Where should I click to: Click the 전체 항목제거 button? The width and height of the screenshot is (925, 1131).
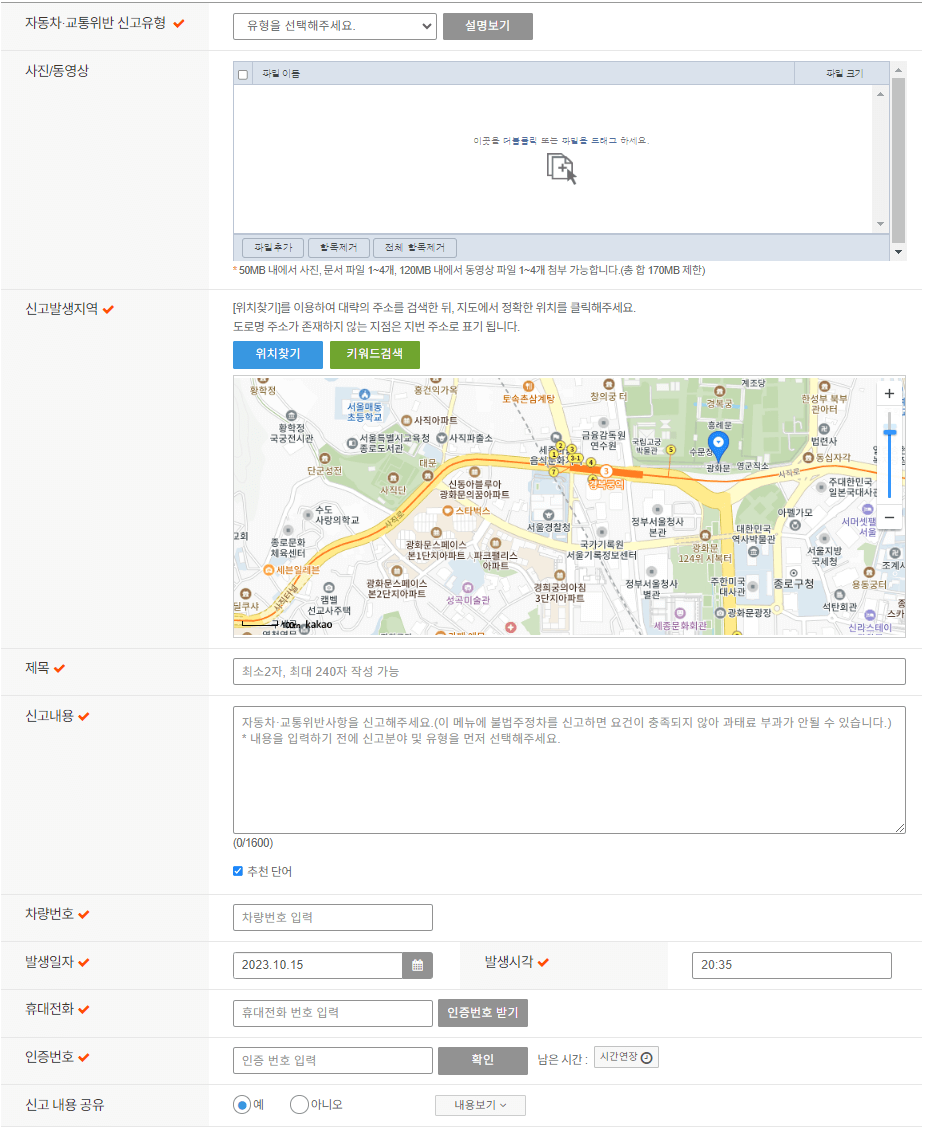414,247
